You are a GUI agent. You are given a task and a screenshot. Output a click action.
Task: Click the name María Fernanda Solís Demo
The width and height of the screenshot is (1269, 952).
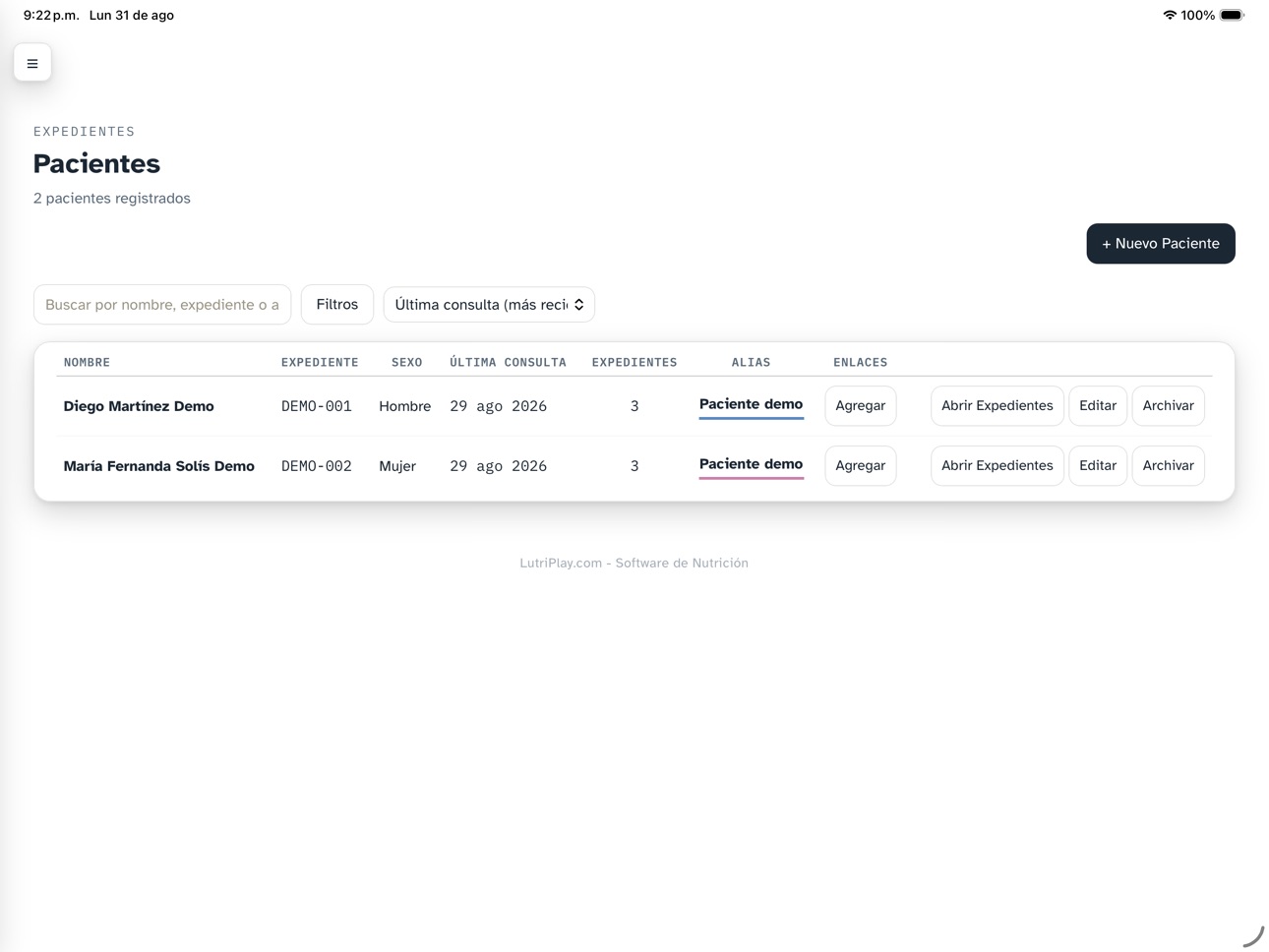coord(159,466)
